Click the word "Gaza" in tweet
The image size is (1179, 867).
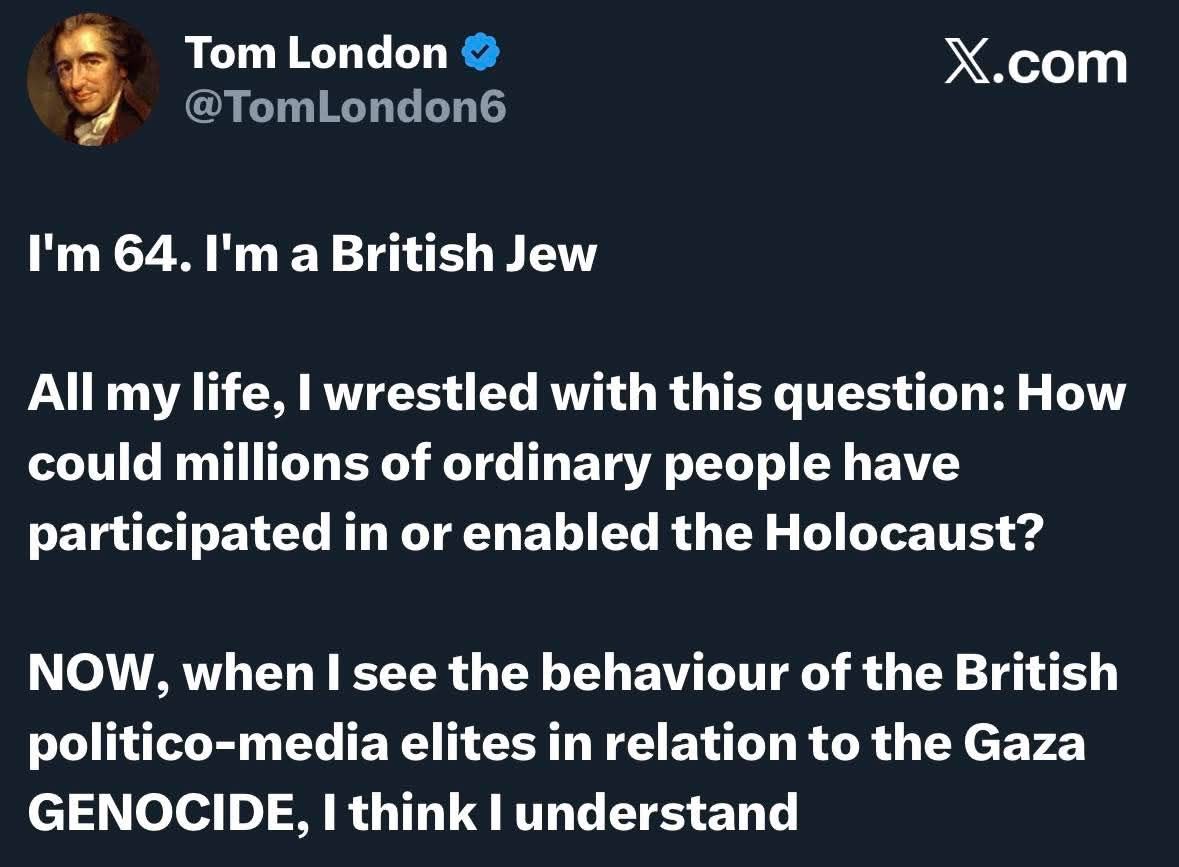click(x=1024, y=743)
